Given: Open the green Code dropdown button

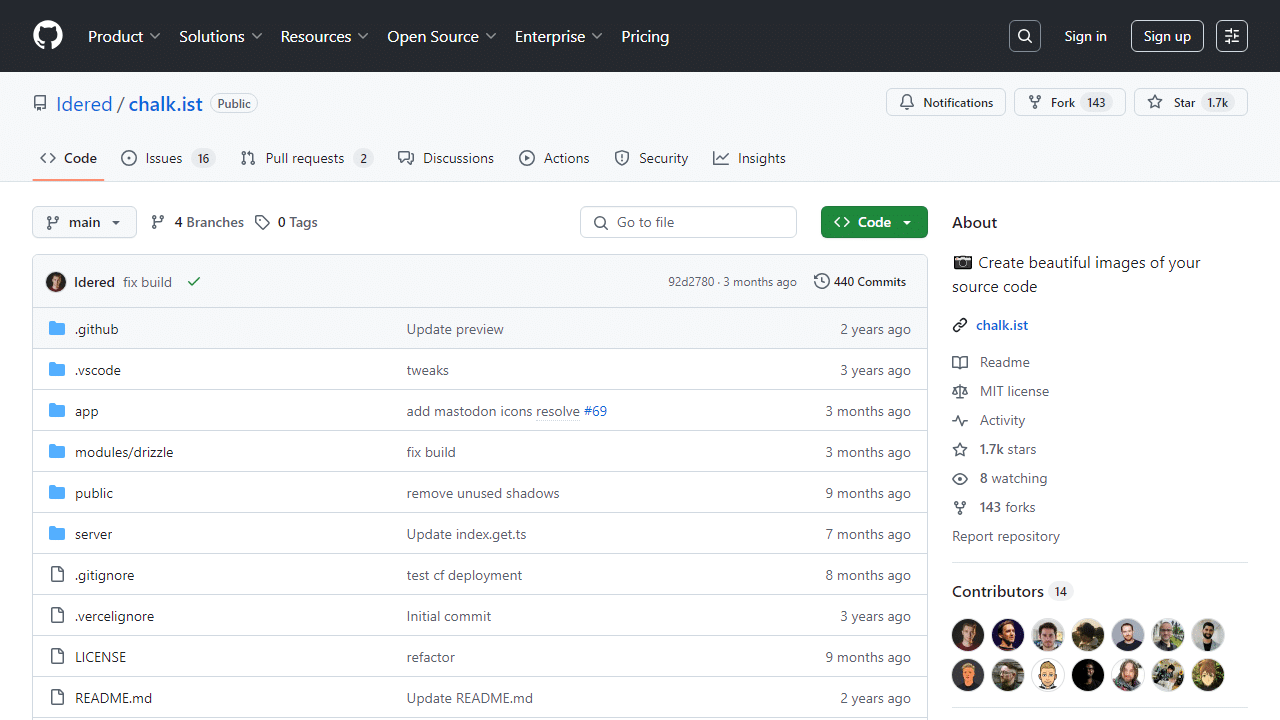Looking at the screenshot, I should click(874, 222).
